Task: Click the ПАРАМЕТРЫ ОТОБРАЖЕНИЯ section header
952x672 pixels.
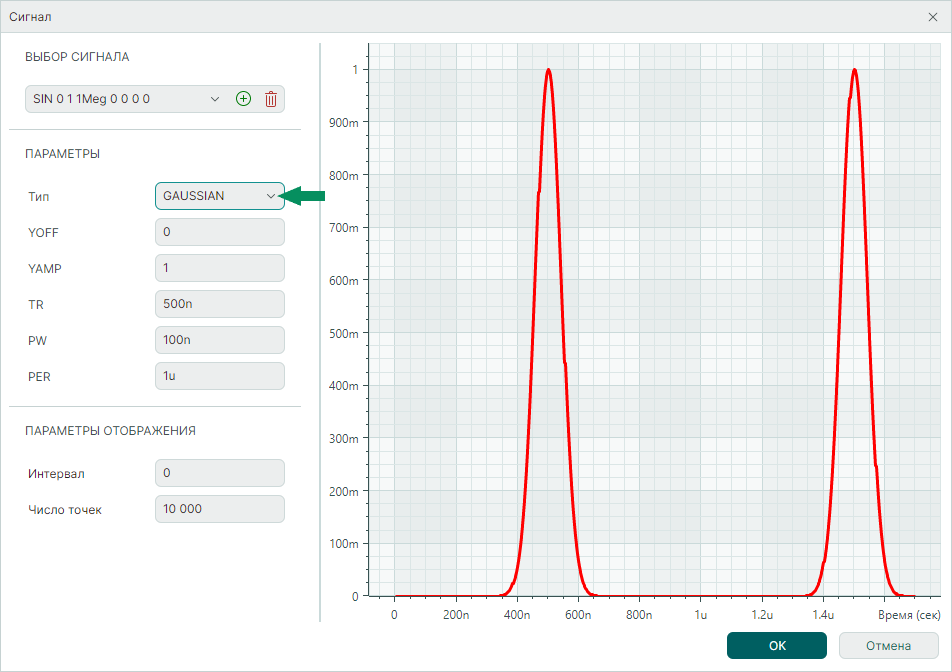Action: pos(110,431)
